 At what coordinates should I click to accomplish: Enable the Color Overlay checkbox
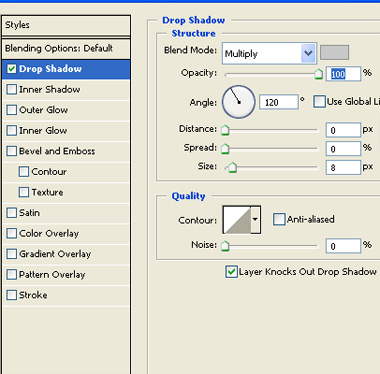tap(12, 233)
